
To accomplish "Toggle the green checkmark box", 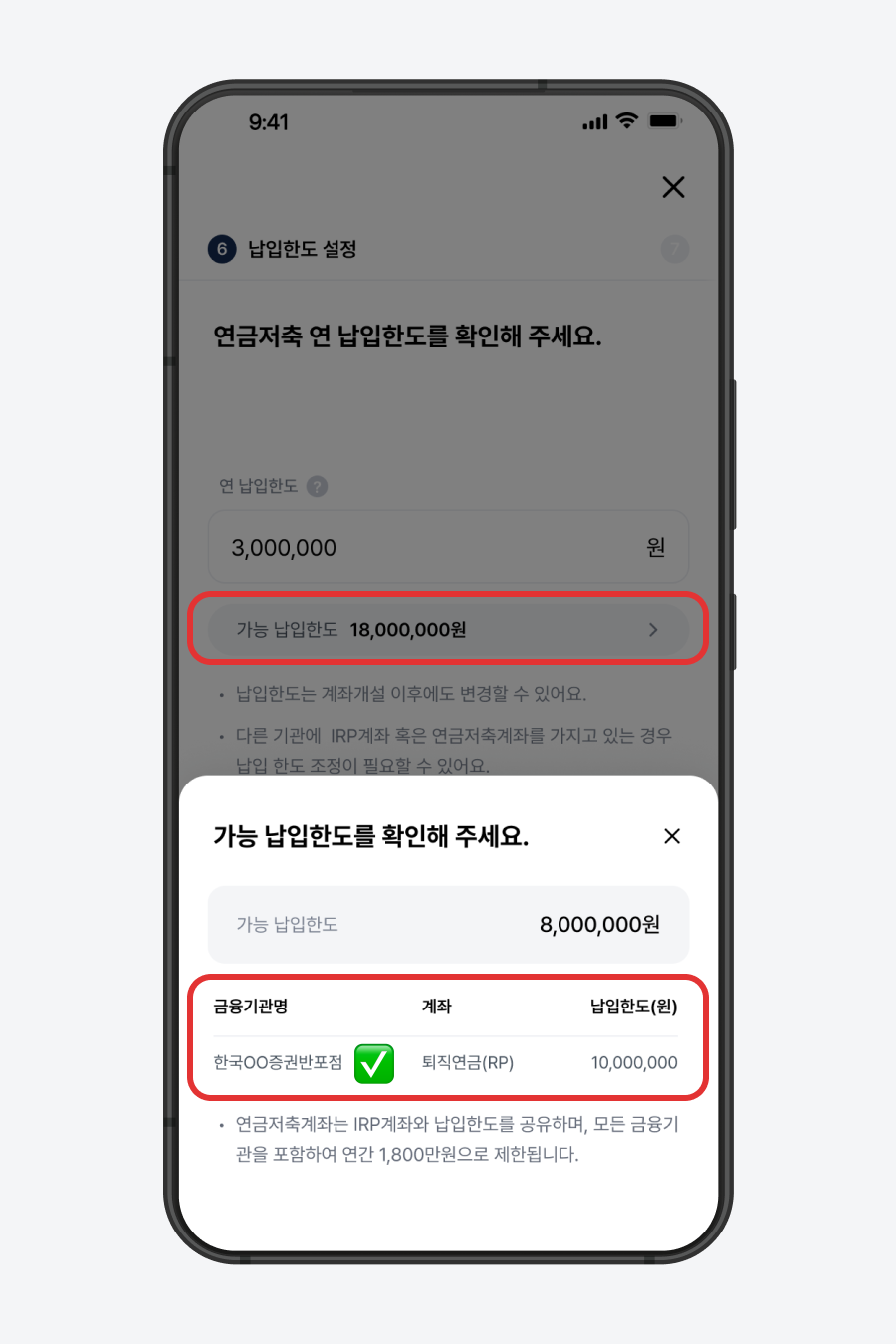I will point(374,1063).
